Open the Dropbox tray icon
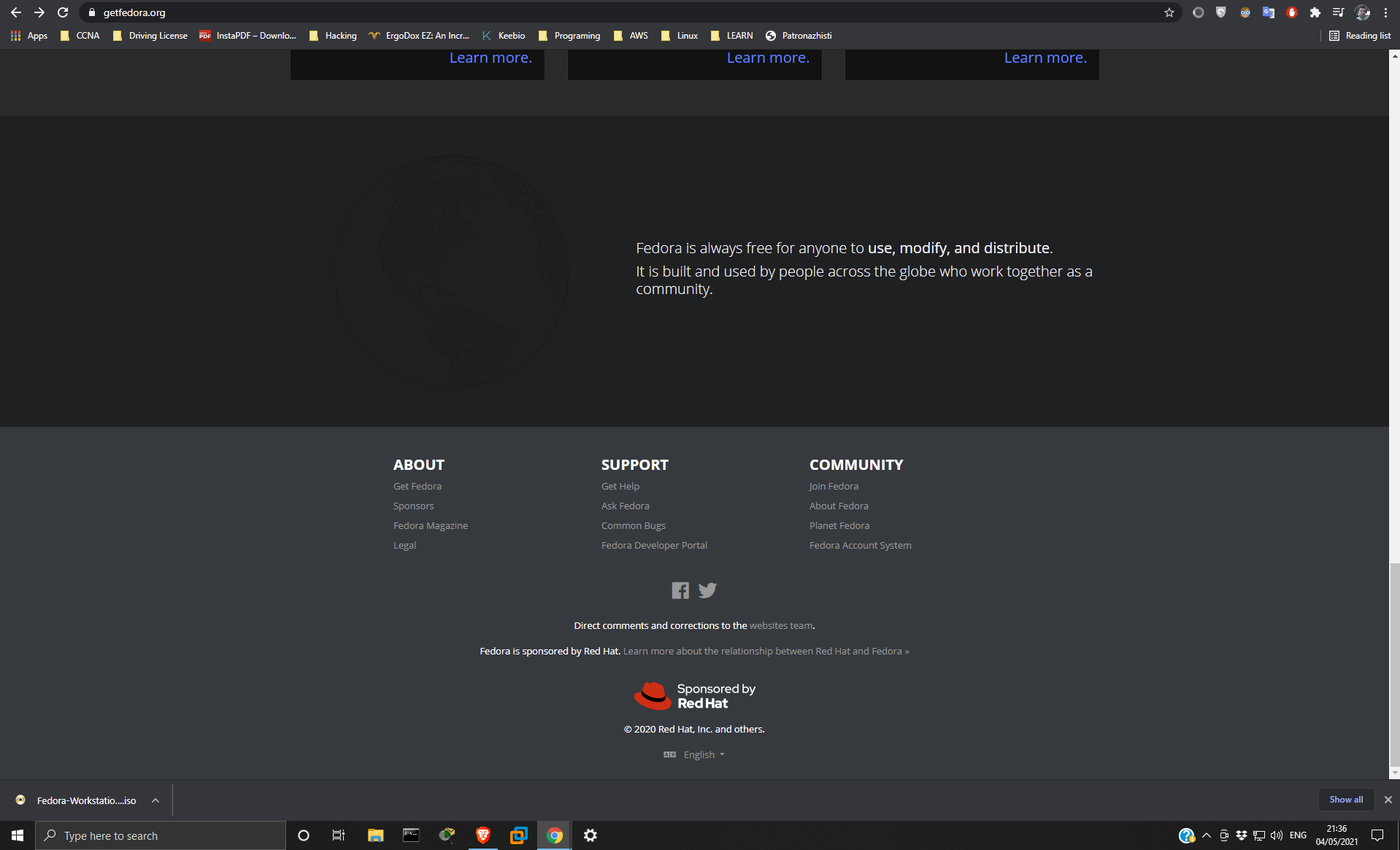 tap(1242, 835)
